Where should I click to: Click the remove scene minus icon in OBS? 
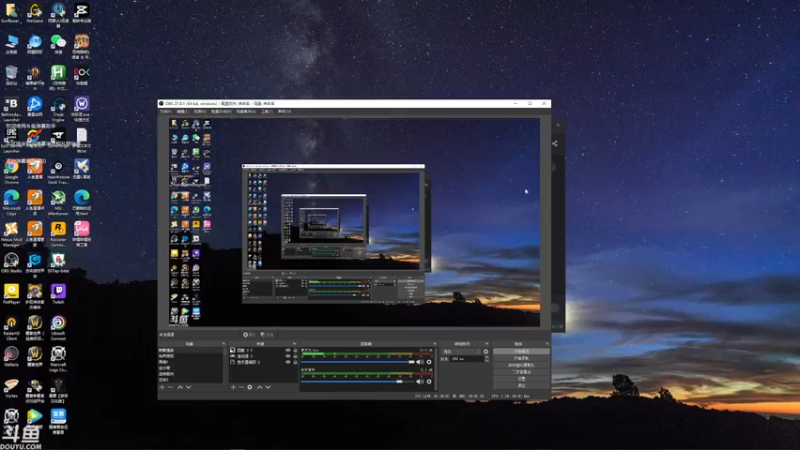coord(170,387)
